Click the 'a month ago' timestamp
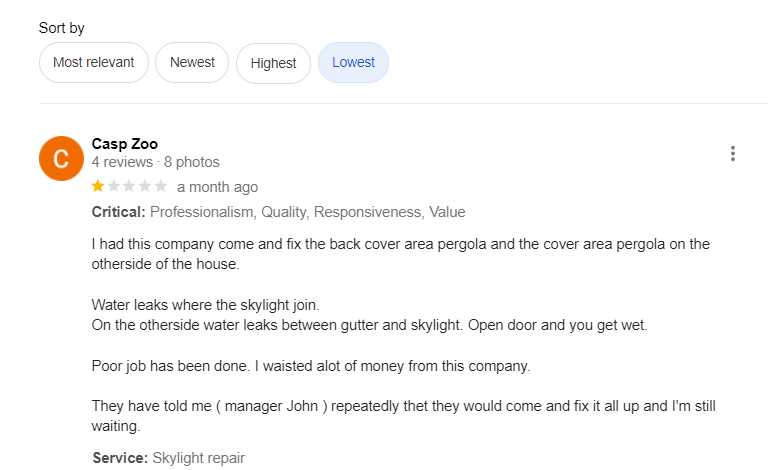 217,187
